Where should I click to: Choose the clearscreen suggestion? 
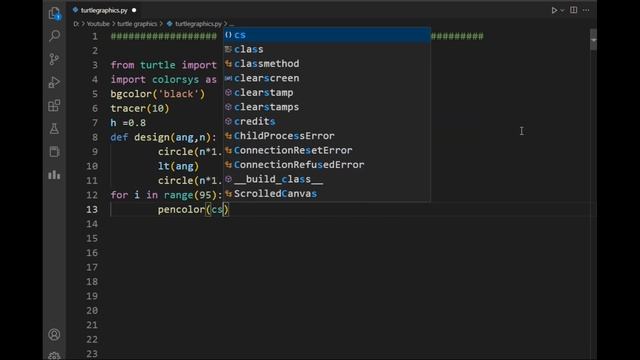tap(327, 78)
